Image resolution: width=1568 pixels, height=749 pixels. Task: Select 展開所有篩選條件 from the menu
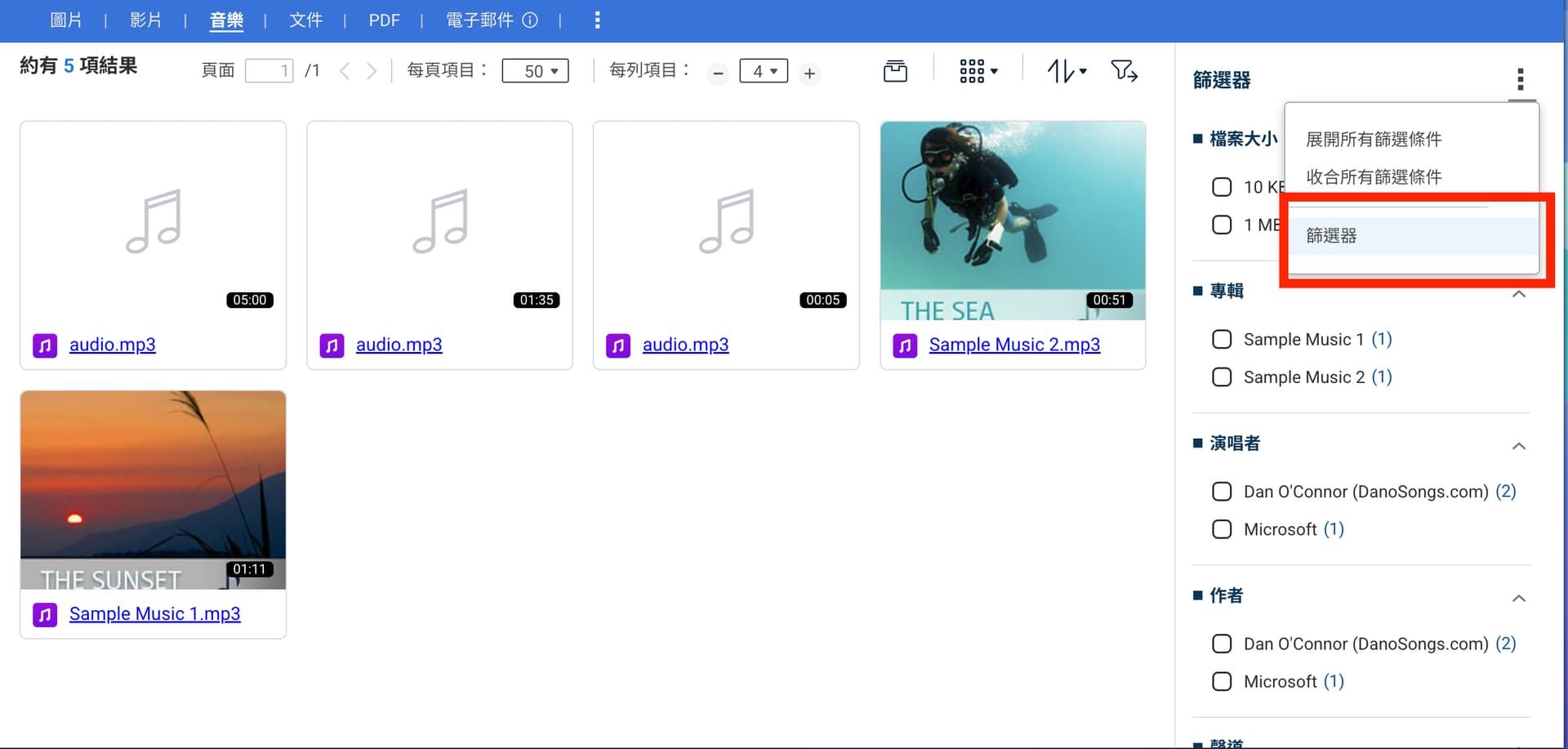click(x=1374, y=140)
